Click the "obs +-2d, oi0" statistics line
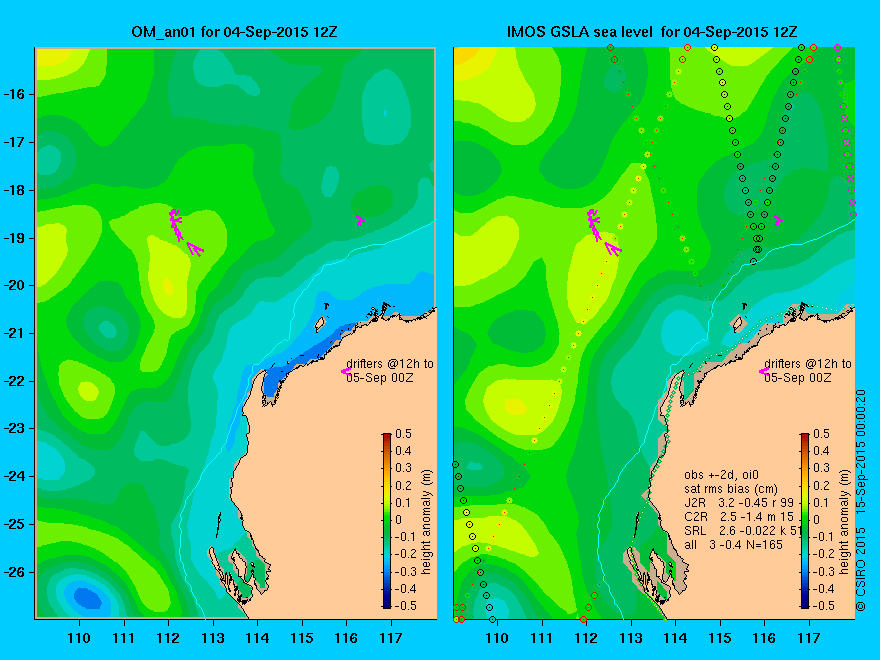880x660 pixels. (721, 475)
